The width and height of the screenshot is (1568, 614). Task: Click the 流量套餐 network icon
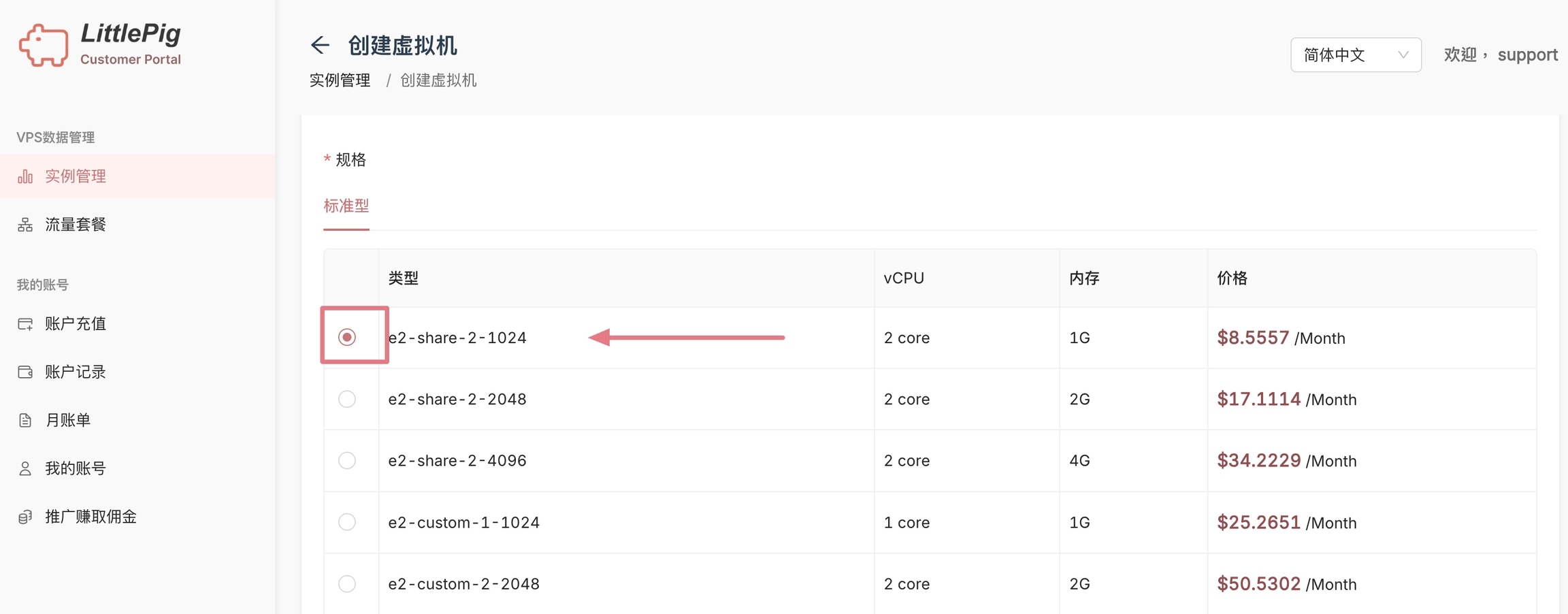tap(25, 225)
